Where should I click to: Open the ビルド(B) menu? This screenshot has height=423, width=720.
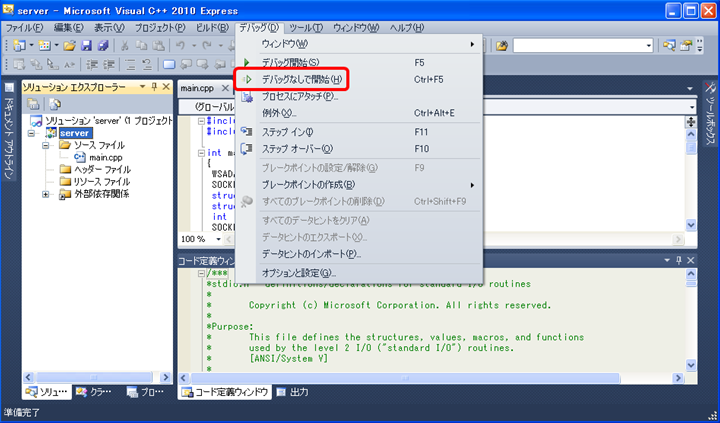point(212,28)
